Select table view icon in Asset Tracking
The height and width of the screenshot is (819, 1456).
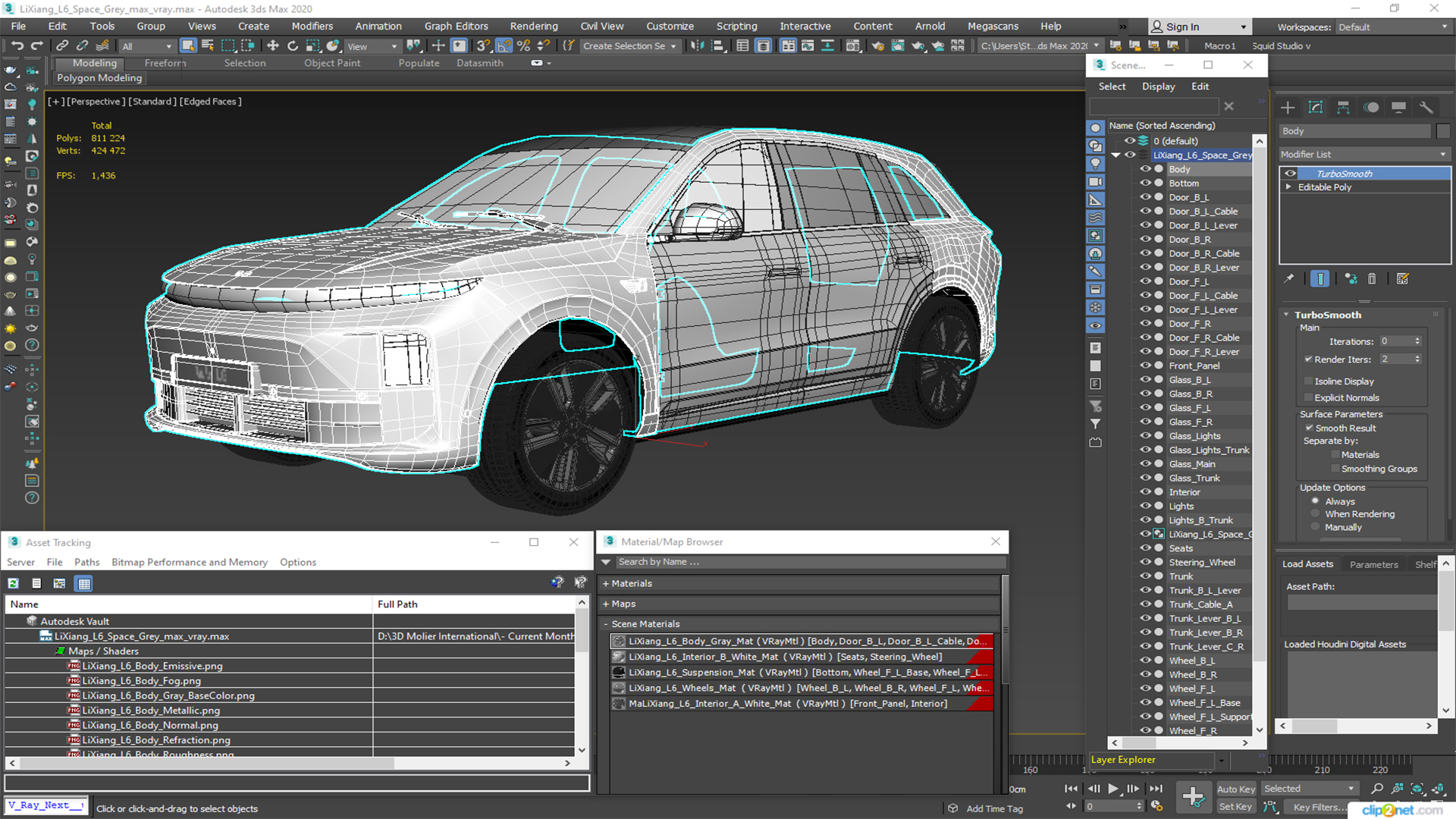tap(84, 583)
